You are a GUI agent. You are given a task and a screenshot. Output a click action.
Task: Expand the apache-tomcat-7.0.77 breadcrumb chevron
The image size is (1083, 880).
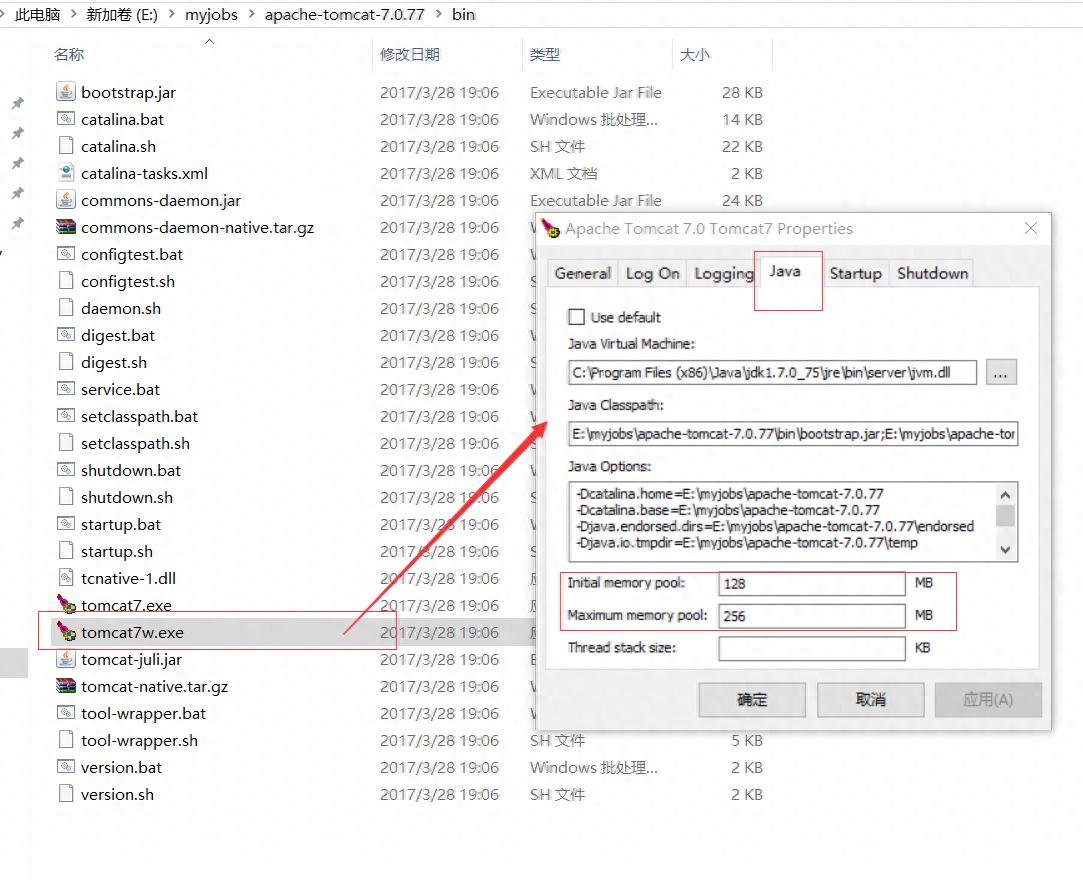coord(439,15)
